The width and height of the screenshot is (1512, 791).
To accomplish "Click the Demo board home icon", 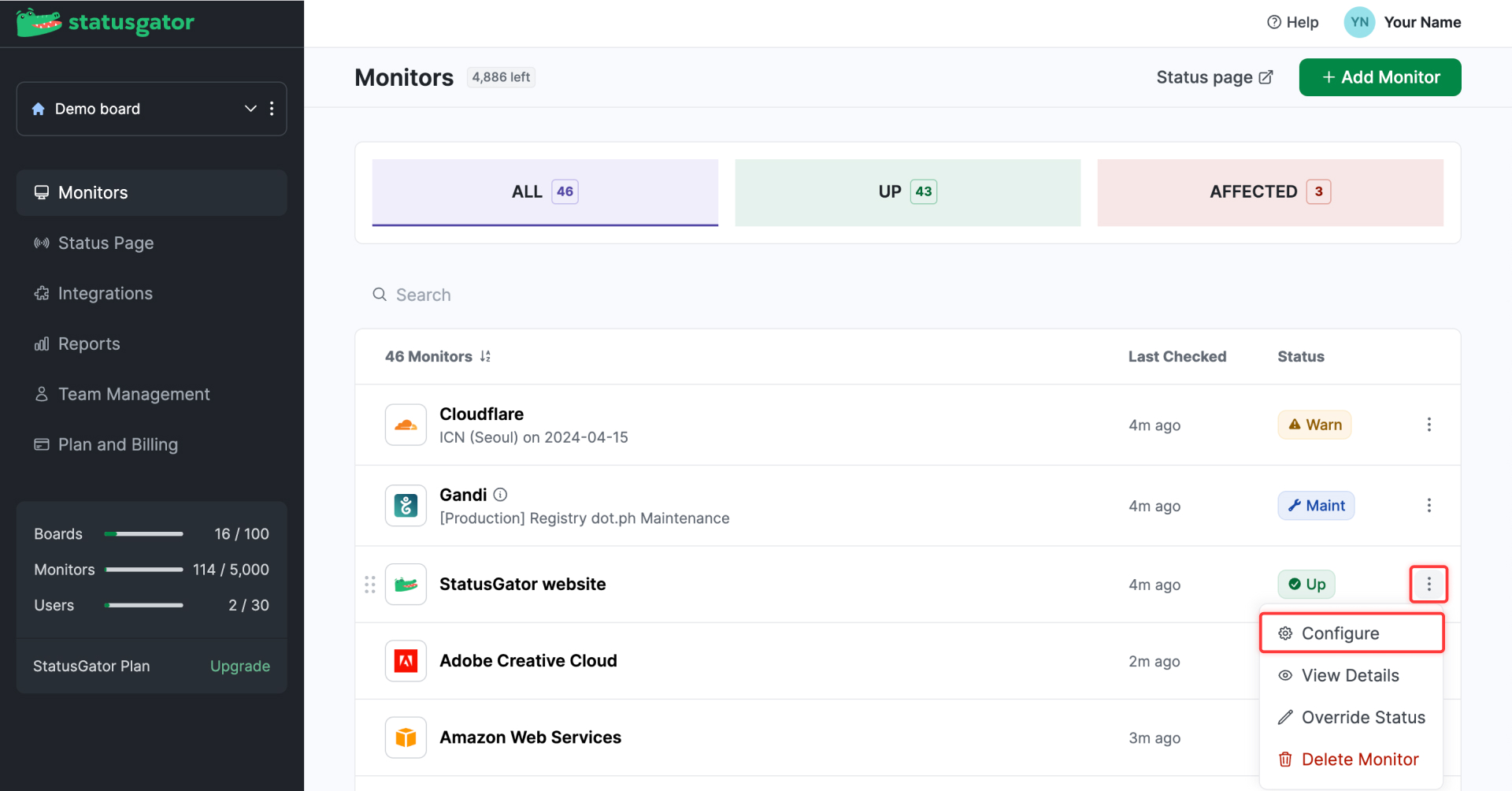I will pyautogui.click(x=38, y=109).
